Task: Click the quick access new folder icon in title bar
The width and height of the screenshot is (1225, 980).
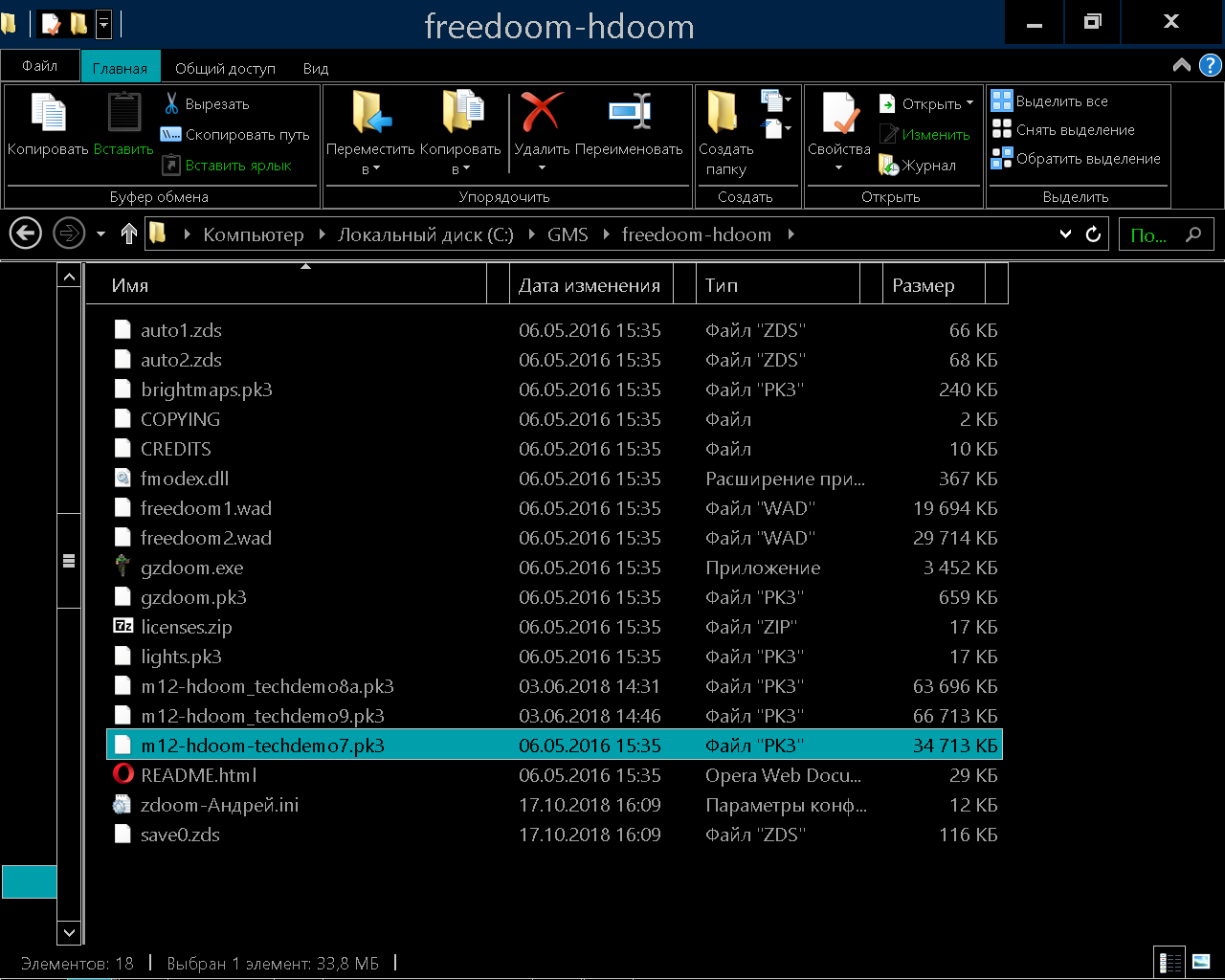Action: click(x=78, y=23)
